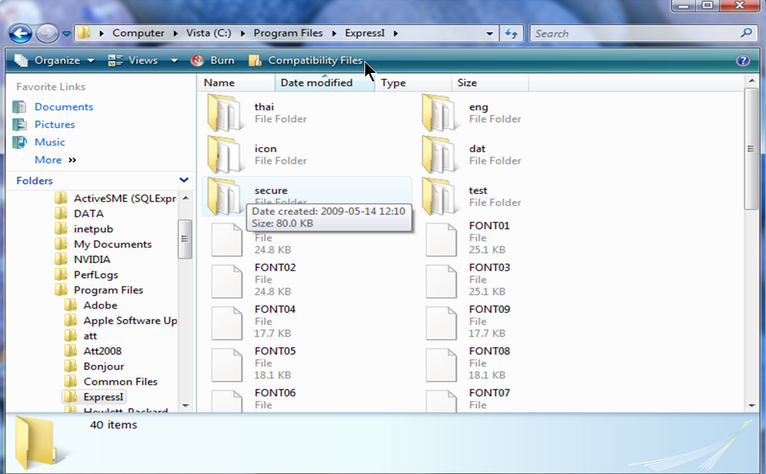Select Vista (C:) in the breadcrumb

pos(209,33)
